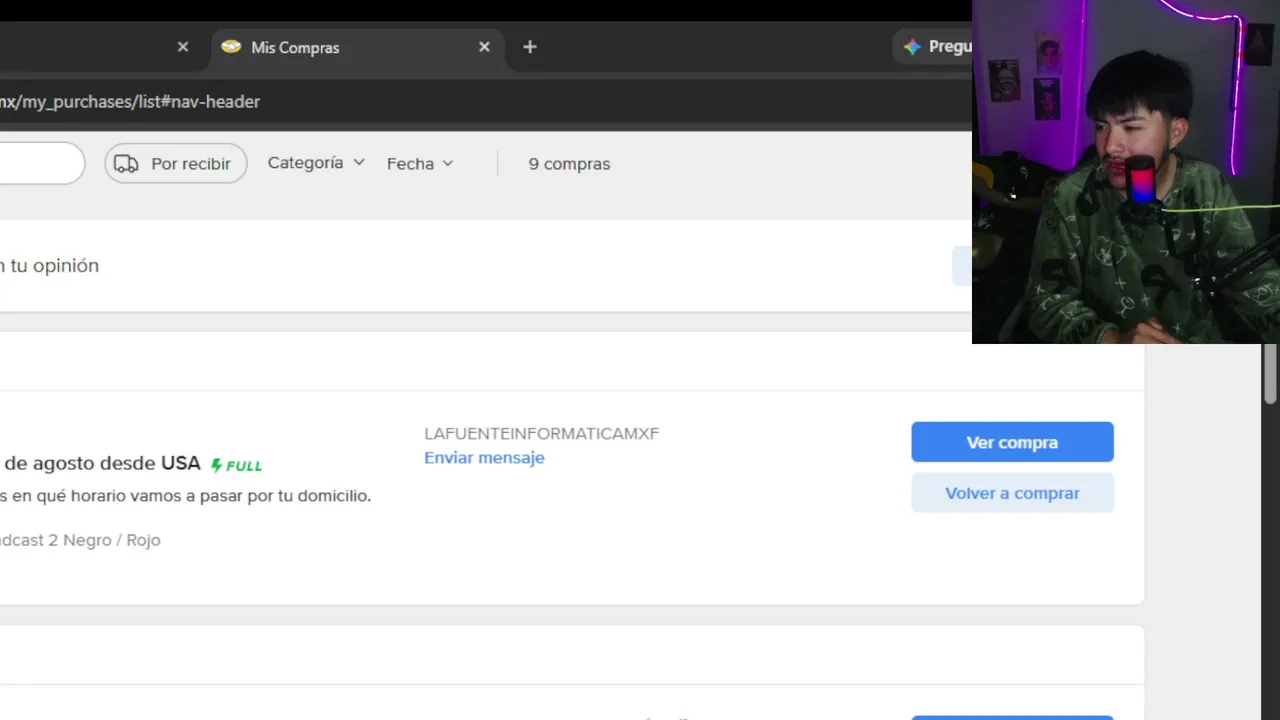
Task: Select the 9 compras count text
Action: click(x=569, y=164)
